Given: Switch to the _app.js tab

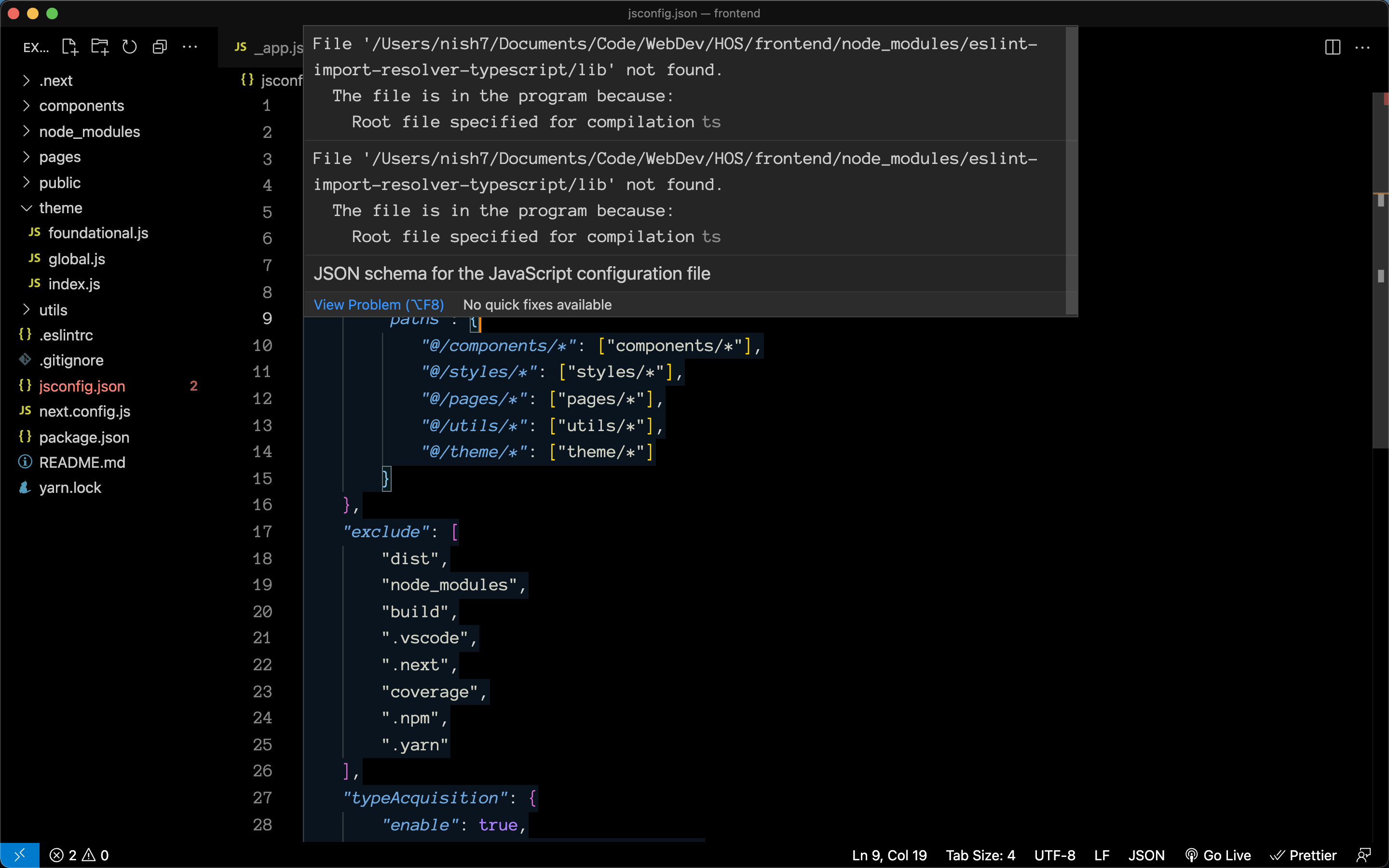Looking at the screenshot, I should coord(270,47).
